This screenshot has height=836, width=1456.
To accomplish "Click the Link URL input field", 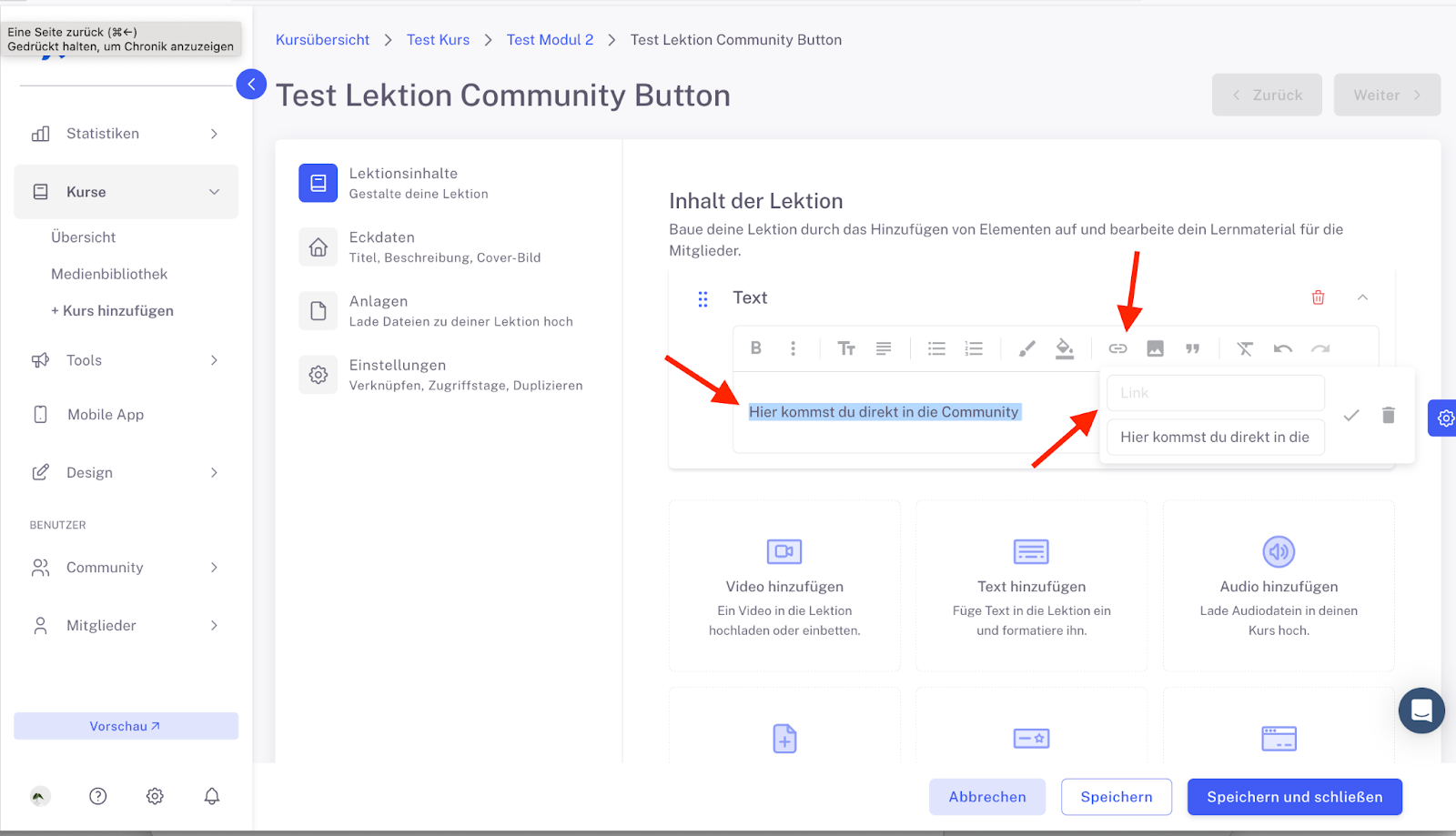I will coord(1216,393).
